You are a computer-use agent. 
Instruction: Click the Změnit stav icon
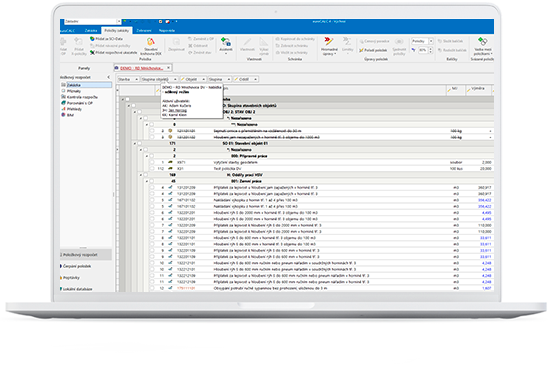coord(190,53)
